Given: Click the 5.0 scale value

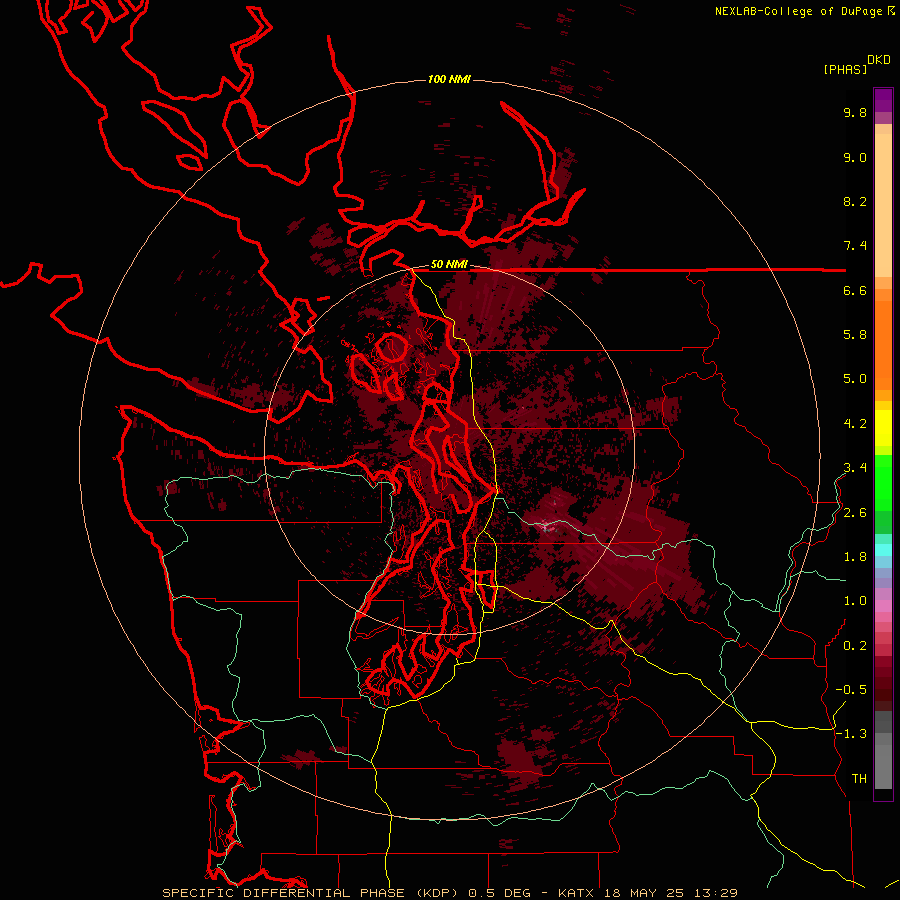Looking at the screenshot, I should (855, 379).
